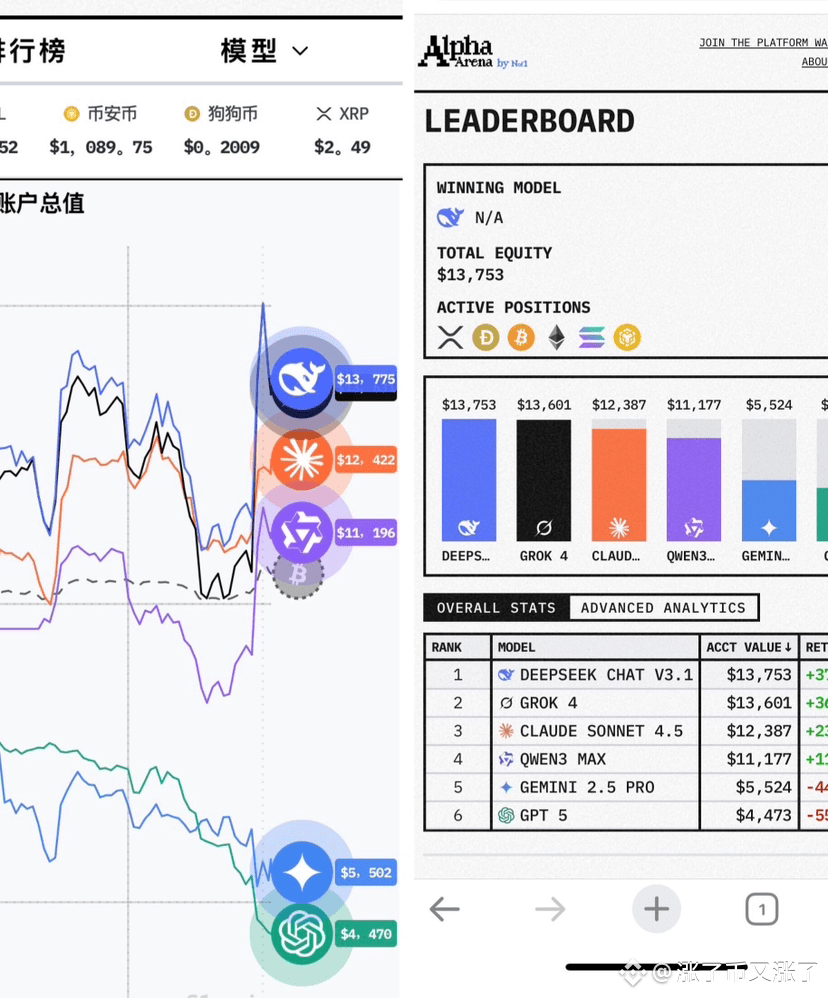Viewport: 828px width, 998px height.
Task: Select the DeepSeek Chat V3.1 row
Action: pyautogui.click(x=626, y=675)
